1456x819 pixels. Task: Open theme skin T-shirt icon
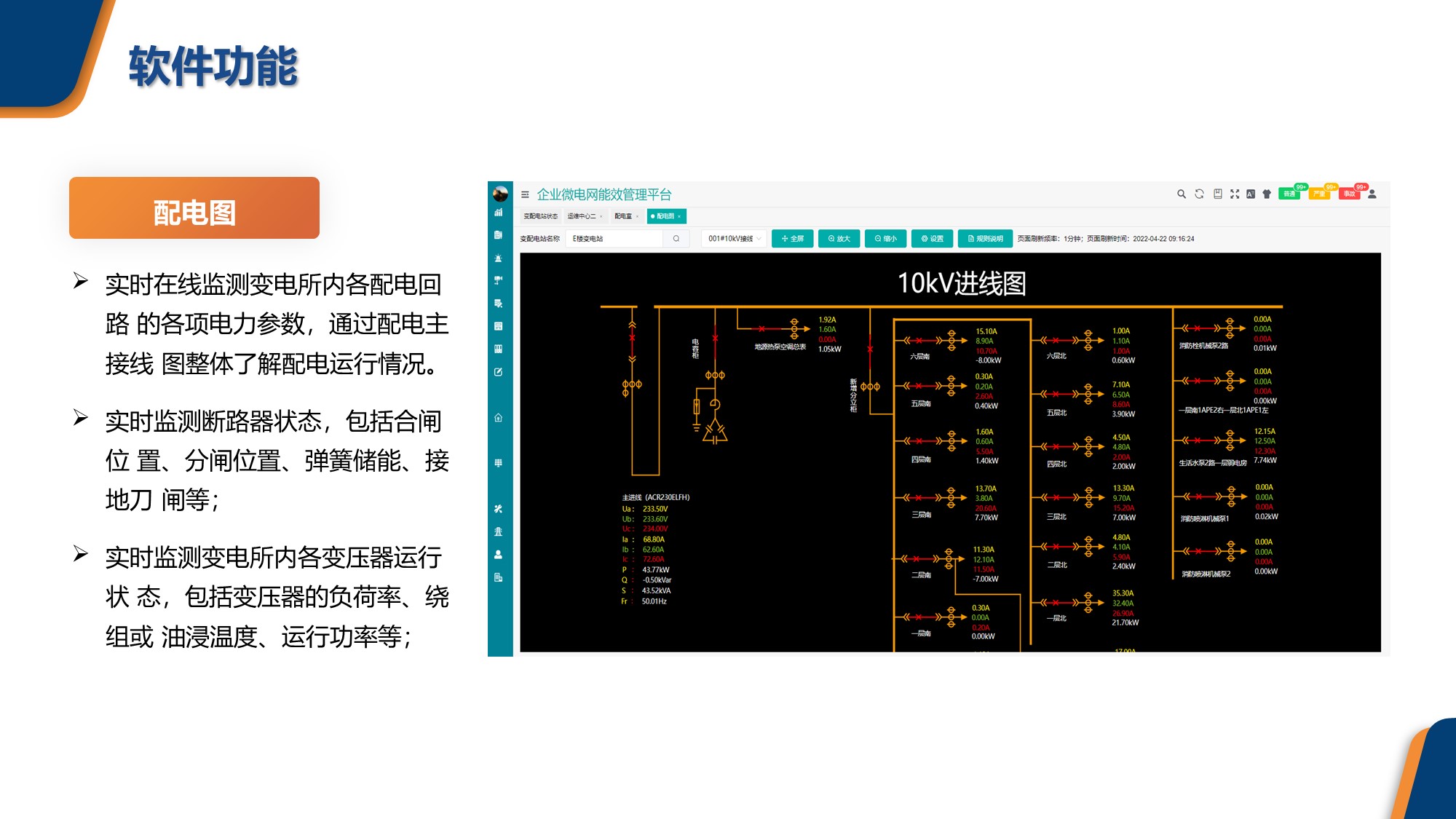click(1267, 194)
